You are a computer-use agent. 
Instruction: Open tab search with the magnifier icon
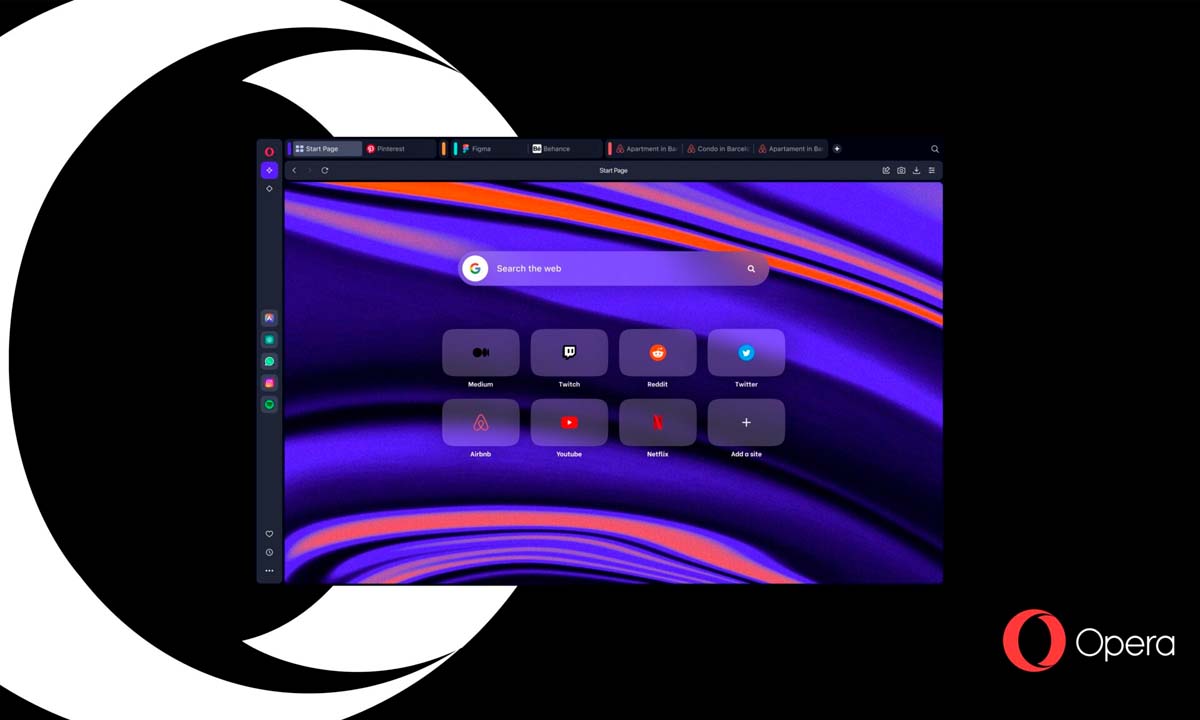click(934, 148)
